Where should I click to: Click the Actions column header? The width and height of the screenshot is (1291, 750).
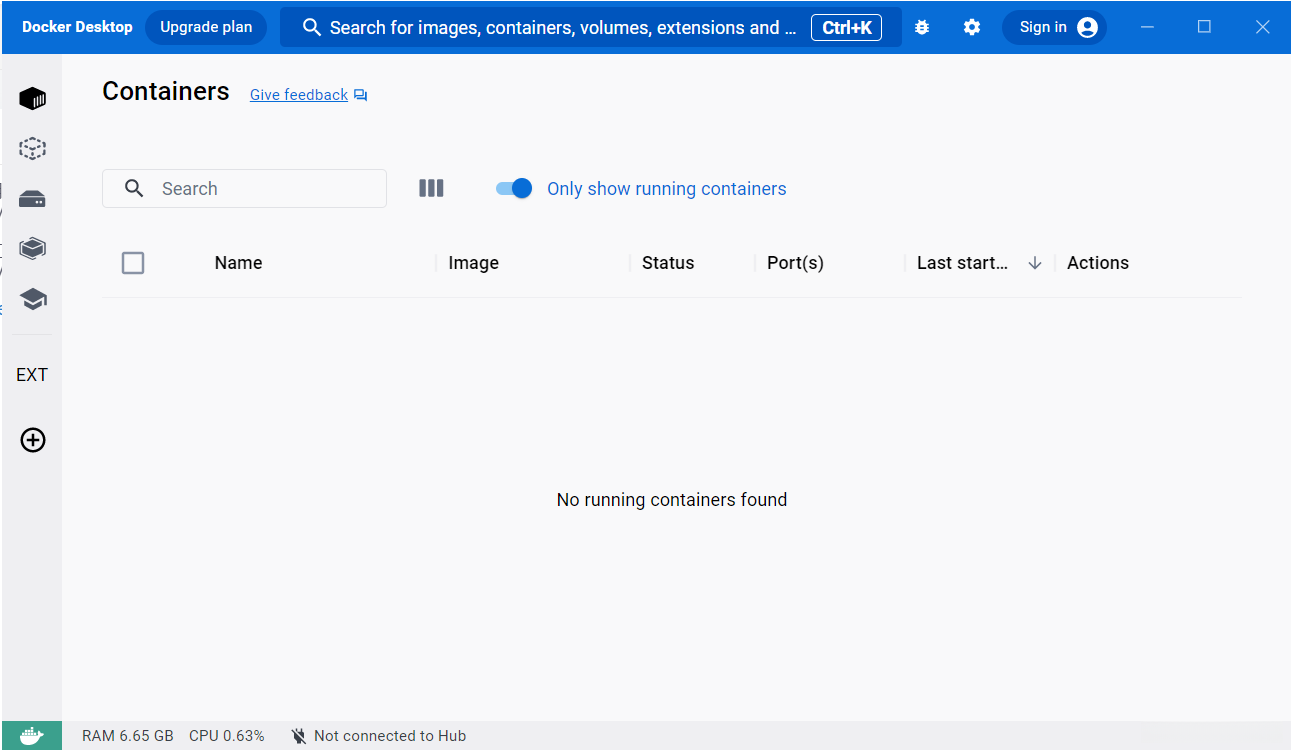click(x=1098, y=263)
